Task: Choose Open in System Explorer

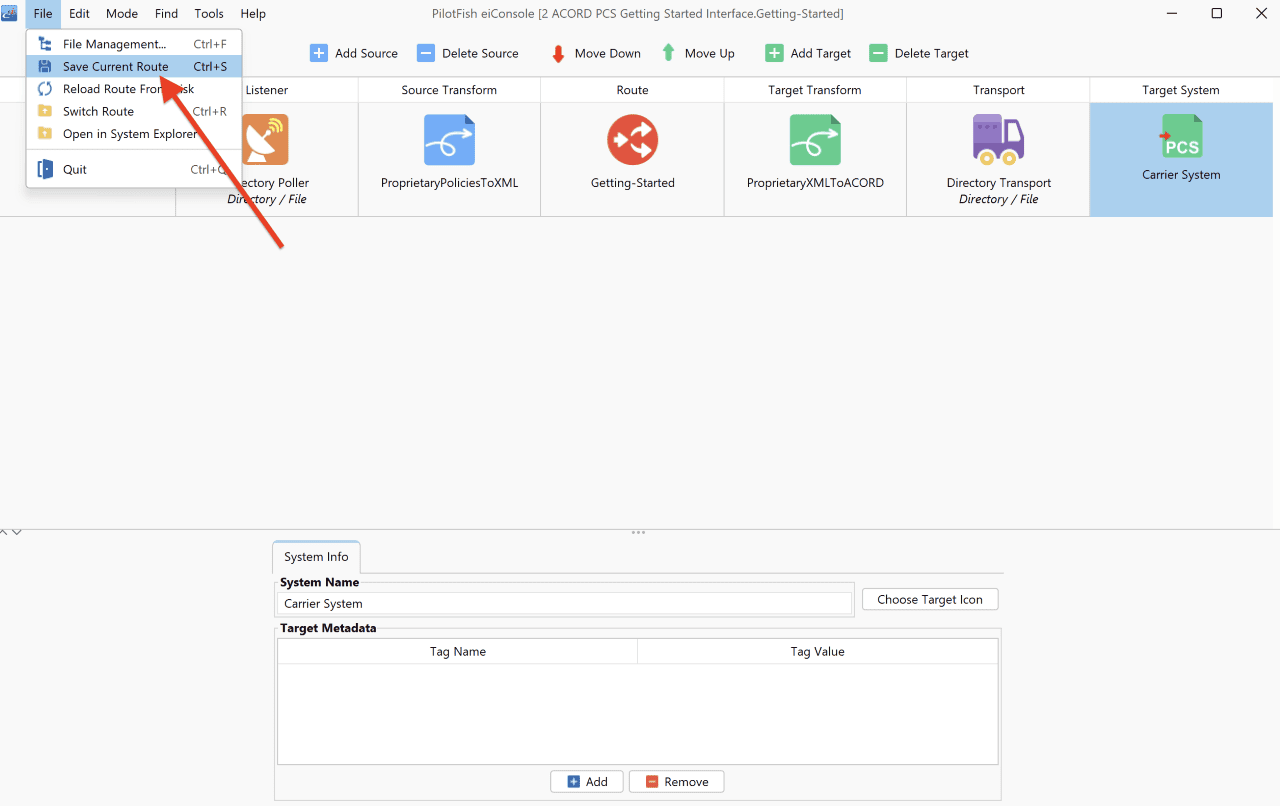Action: [x=134, y=134]
